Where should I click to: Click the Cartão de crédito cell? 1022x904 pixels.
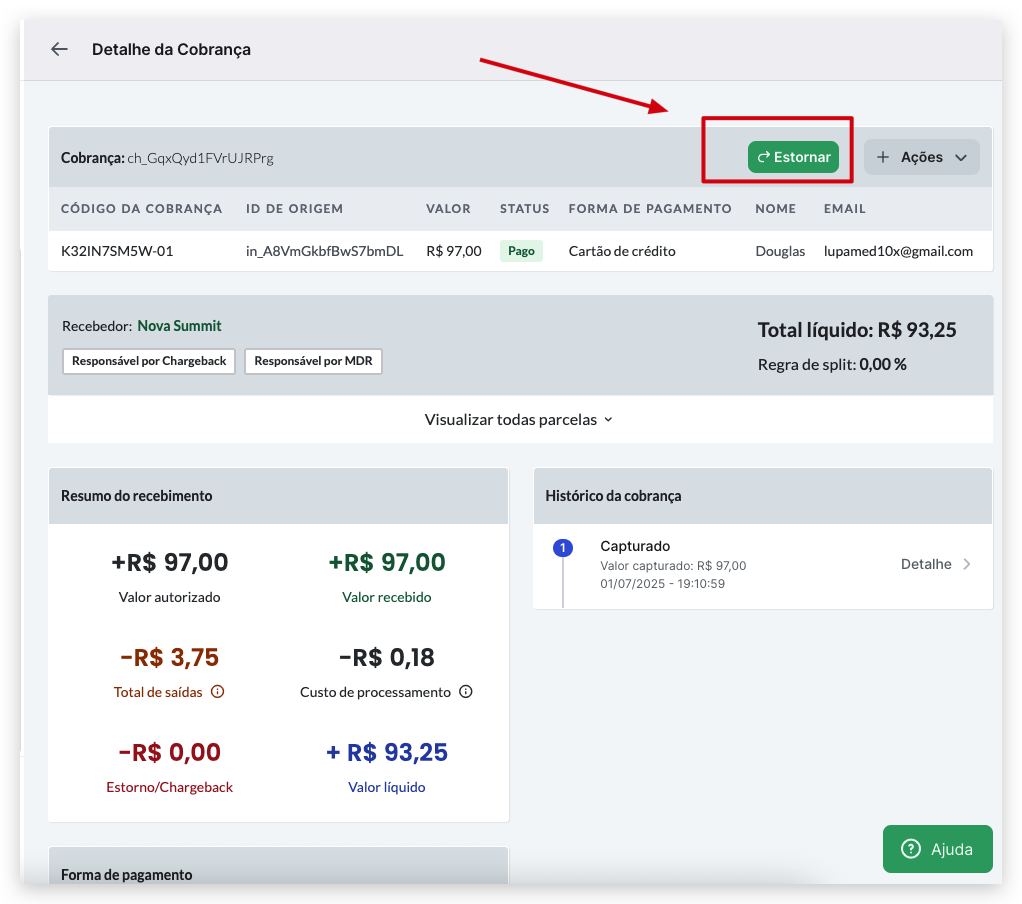[x=622, y=251]
